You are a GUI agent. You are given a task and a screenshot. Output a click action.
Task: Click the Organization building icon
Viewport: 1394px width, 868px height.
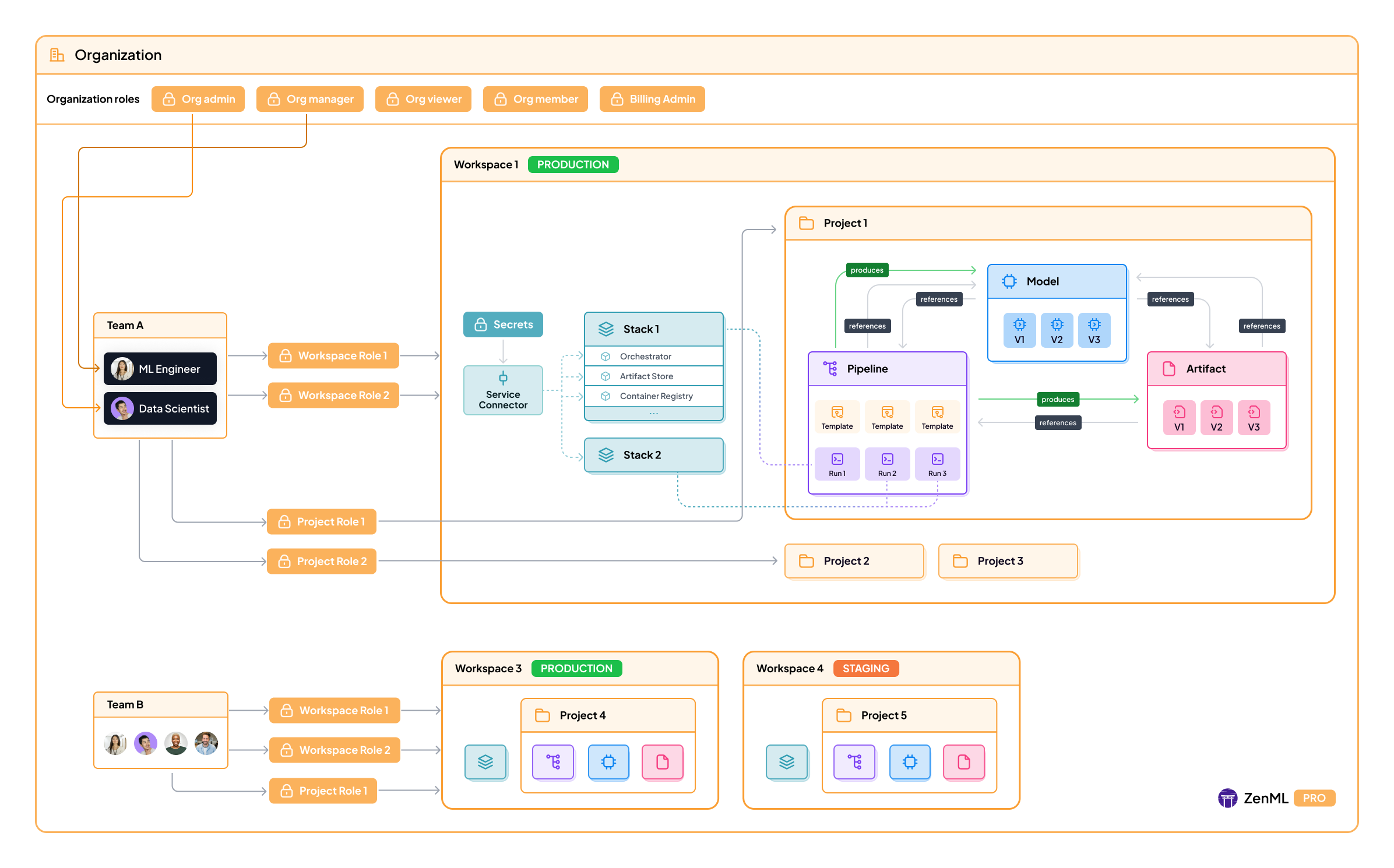(57, 55)
